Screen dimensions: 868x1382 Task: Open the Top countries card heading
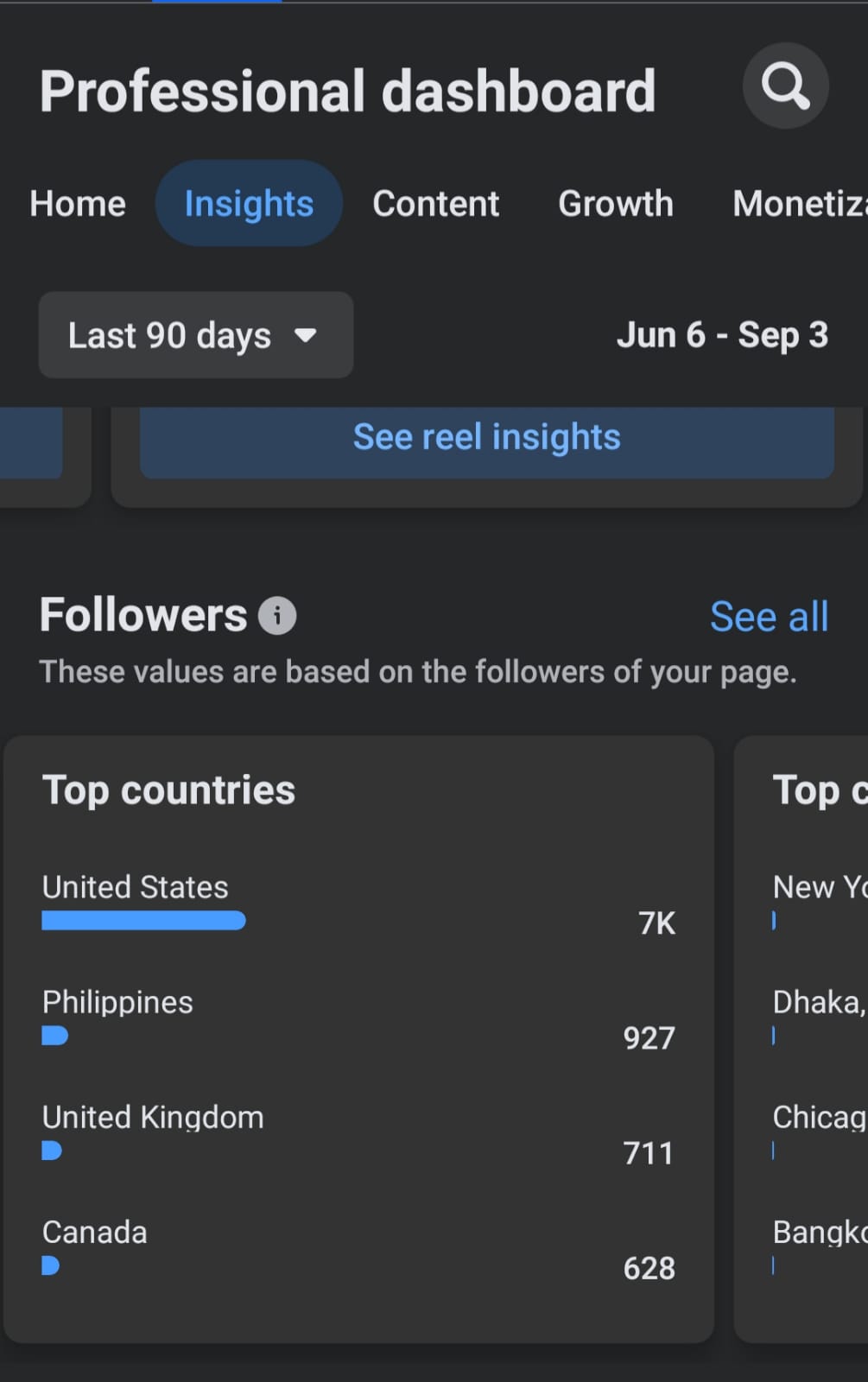click(169, 790)
